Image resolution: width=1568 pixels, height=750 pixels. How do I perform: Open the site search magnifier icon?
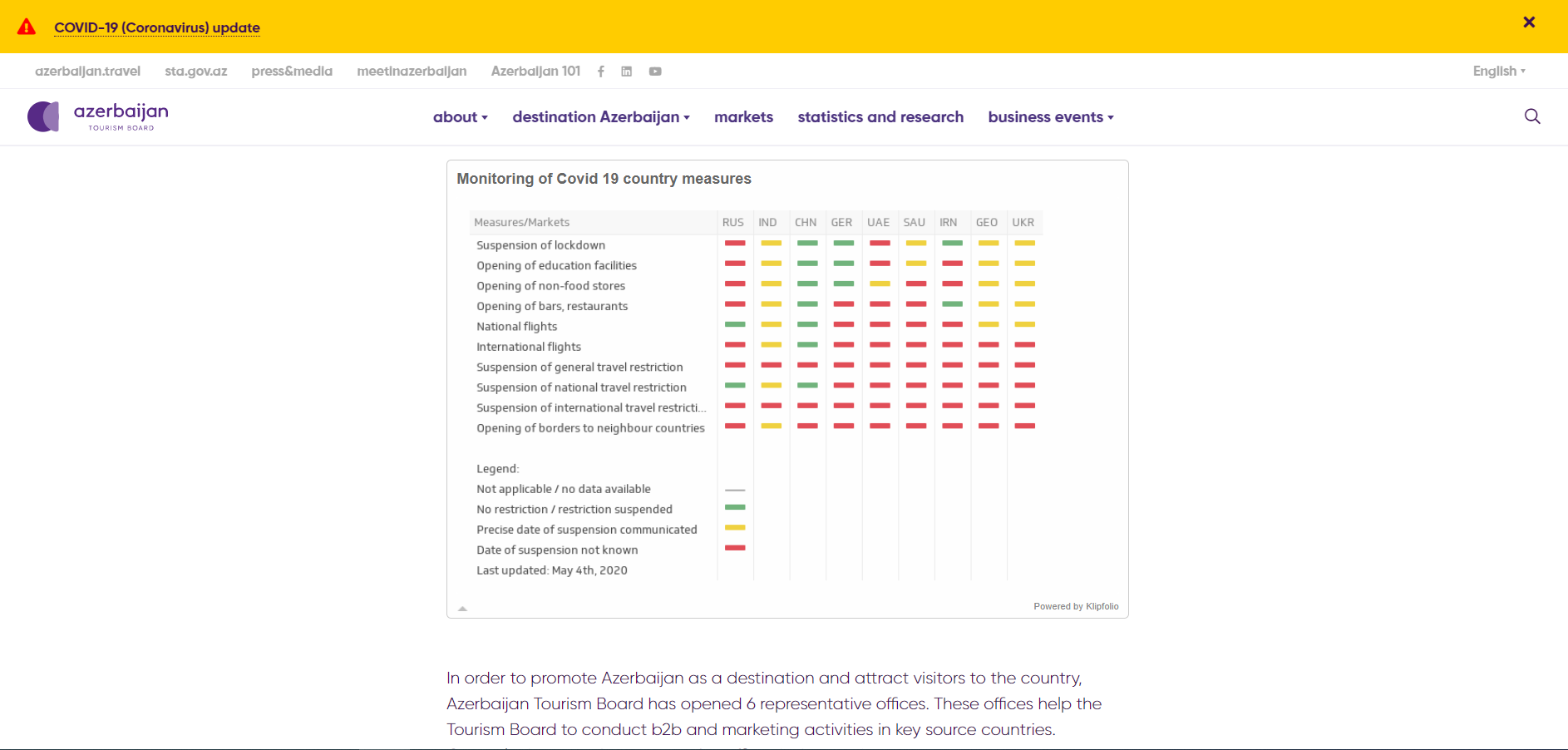(1532, 116)
